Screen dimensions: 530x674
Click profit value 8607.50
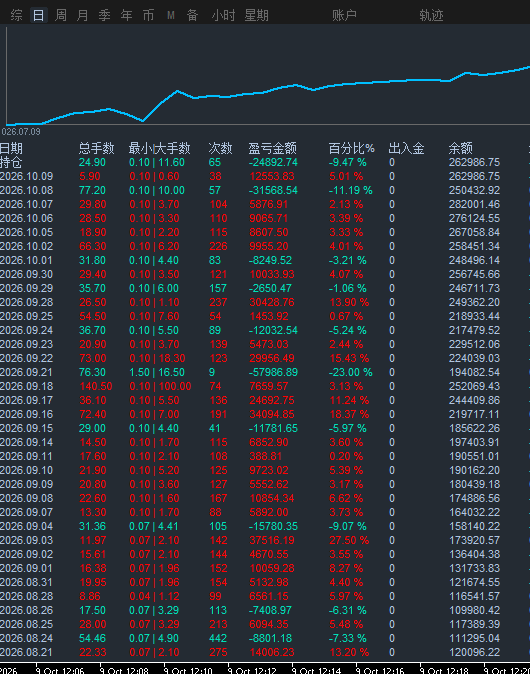pos(269,233)
